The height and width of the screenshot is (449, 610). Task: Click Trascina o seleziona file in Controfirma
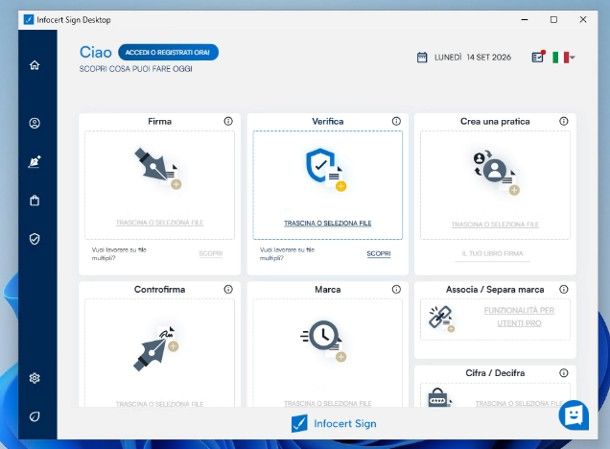pyautogui.click(x=160, y=404)
